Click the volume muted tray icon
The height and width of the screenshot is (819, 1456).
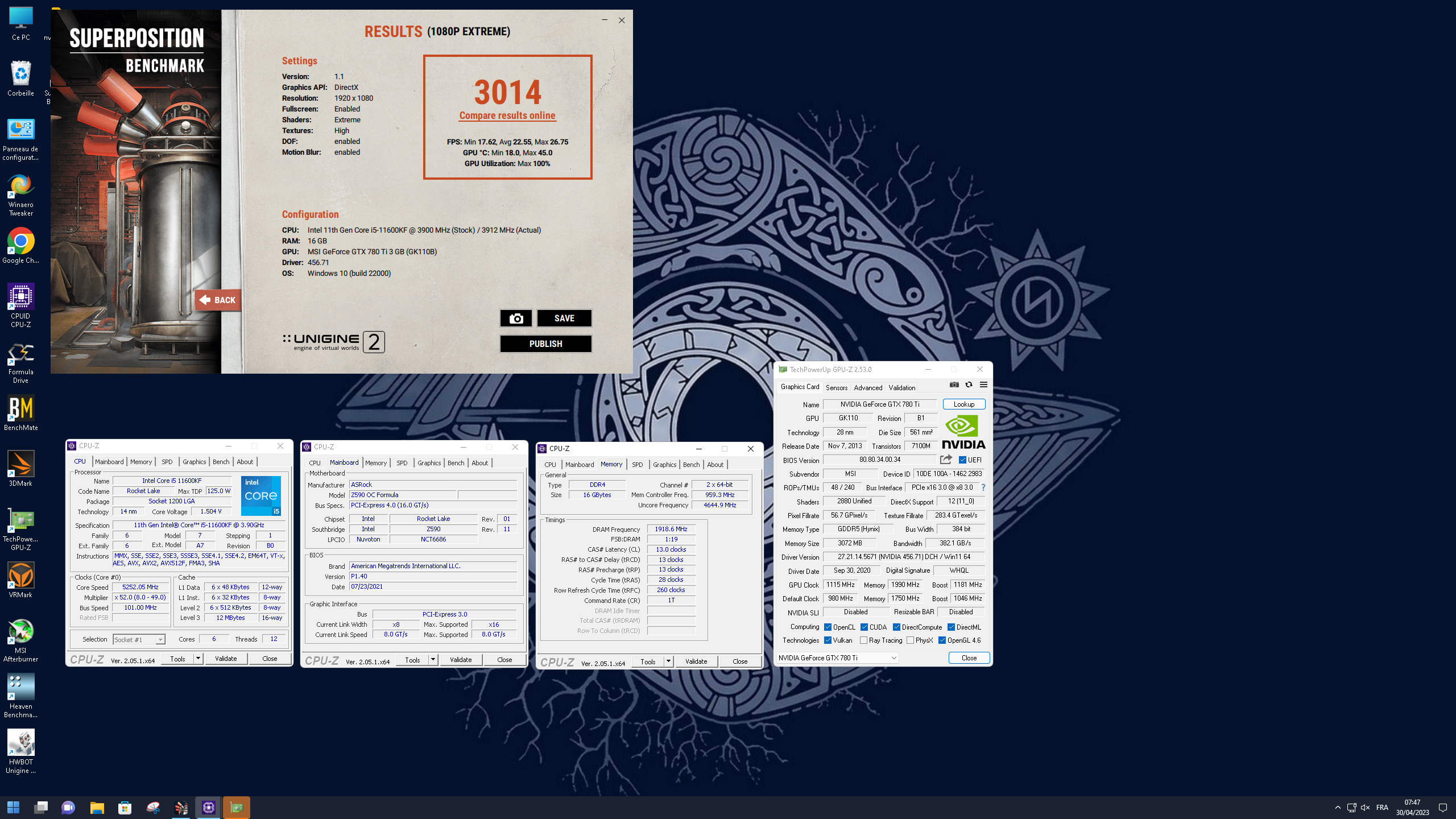point(1365,808)
